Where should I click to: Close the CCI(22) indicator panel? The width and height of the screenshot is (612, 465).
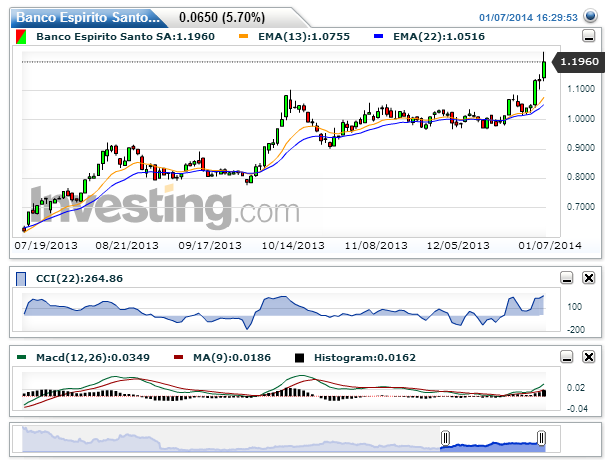pyautogui.click(x=589, y=278)
